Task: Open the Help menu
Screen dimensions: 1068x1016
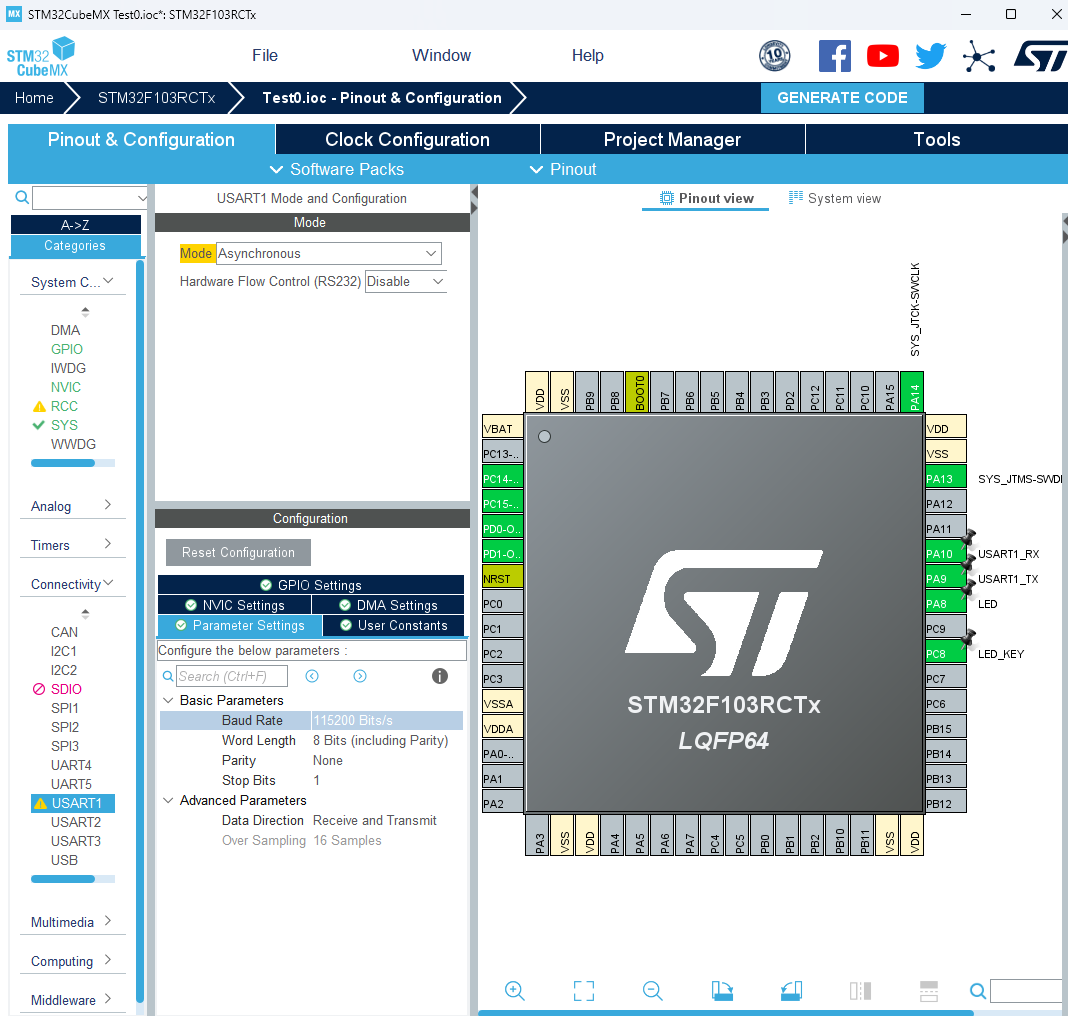Action: tap(588, 55)
